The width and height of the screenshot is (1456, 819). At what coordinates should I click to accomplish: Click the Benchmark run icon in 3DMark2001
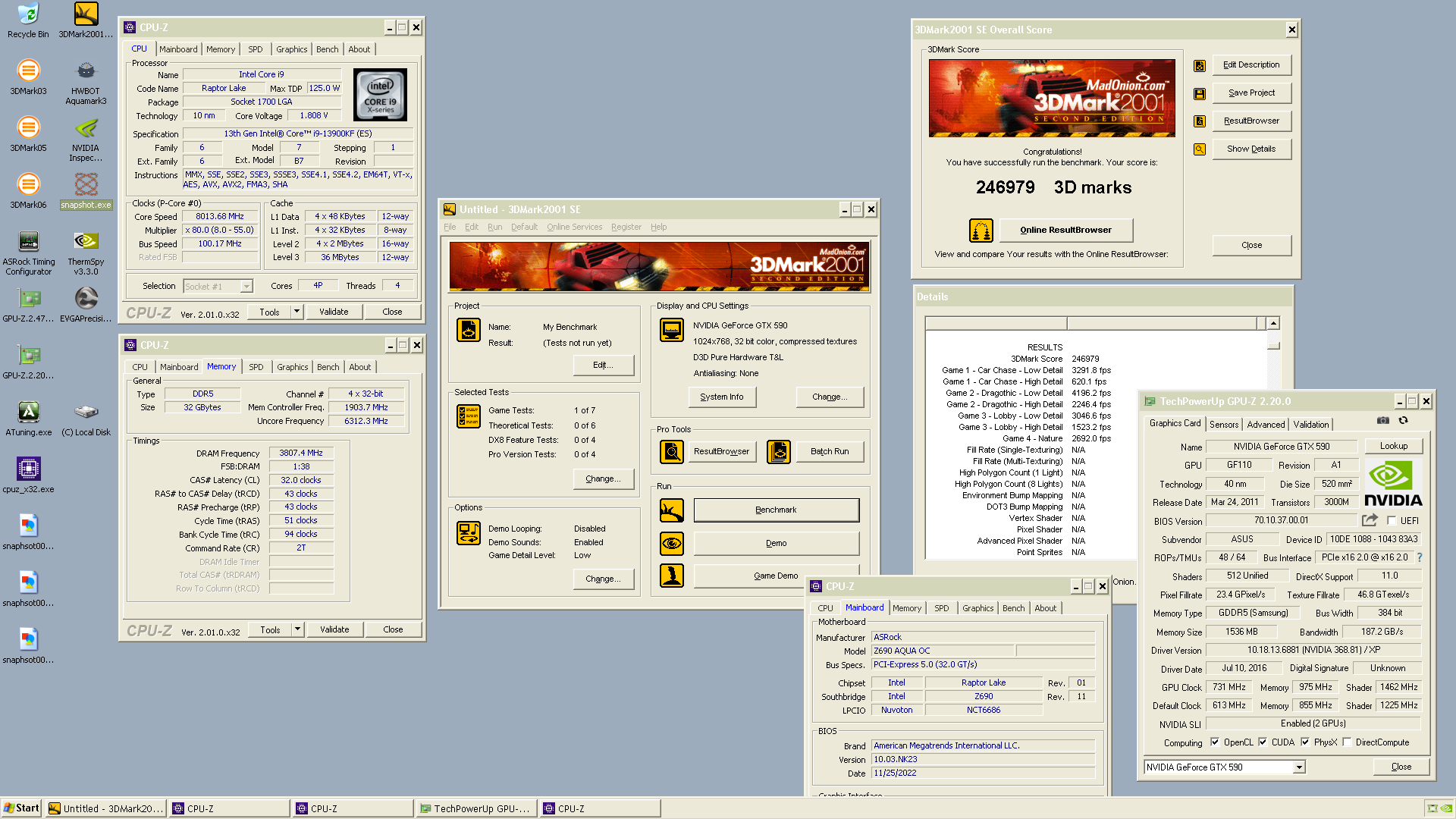pos(671,510)
